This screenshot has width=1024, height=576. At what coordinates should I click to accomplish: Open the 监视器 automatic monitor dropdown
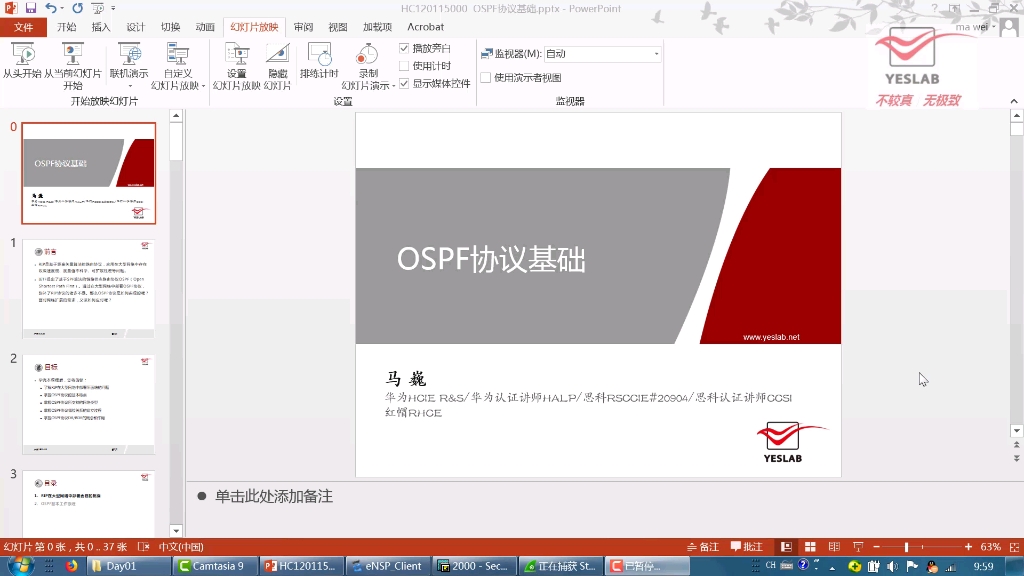[655, 52]
